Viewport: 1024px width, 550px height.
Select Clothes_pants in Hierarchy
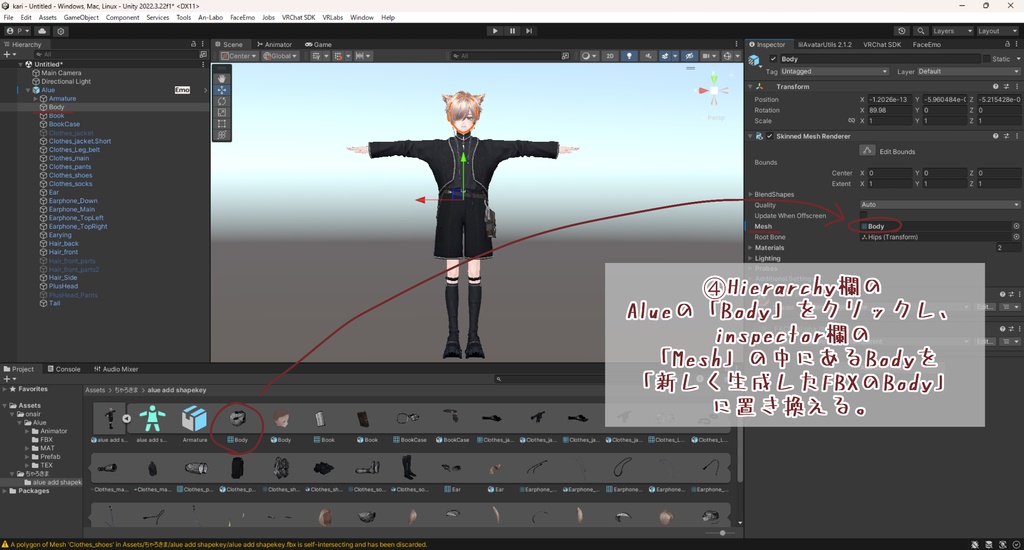pyautogui.click(x=70, y=167)
